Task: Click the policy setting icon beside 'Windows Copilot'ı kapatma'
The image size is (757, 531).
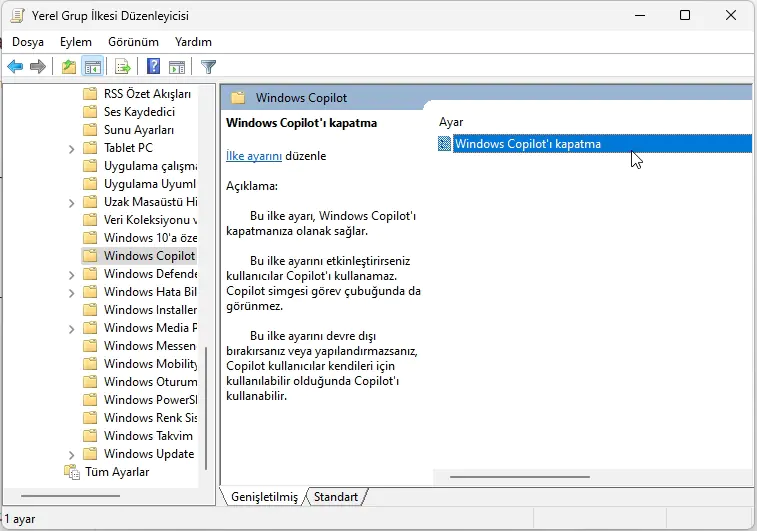Action: pyautogui.click(x=444, y=143)
